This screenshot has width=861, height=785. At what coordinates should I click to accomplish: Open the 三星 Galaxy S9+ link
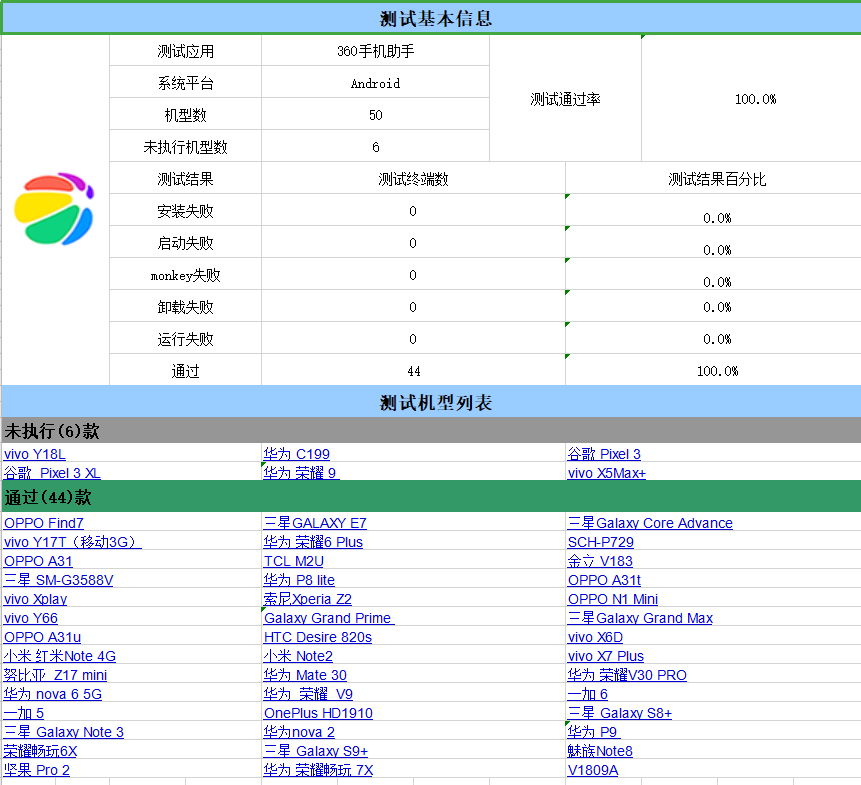(x=316, y=752)
